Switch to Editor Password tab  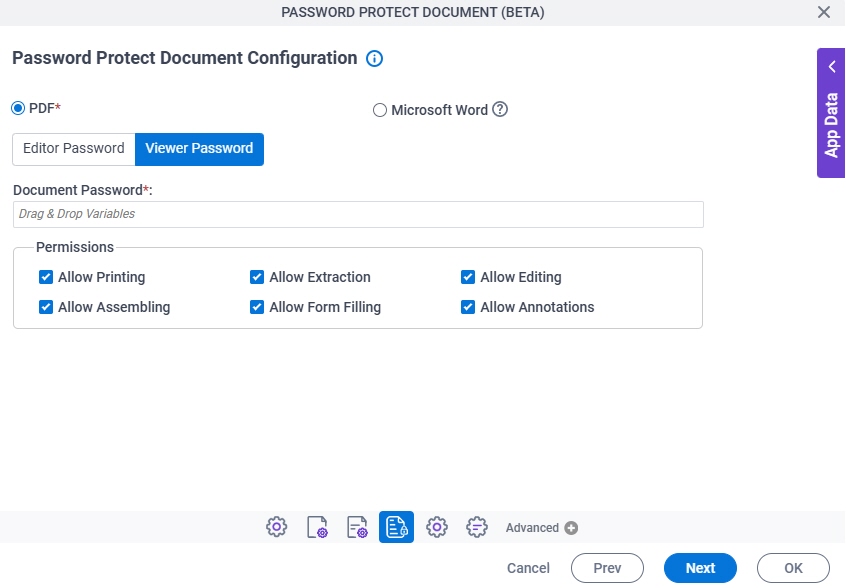click(74, 149)
